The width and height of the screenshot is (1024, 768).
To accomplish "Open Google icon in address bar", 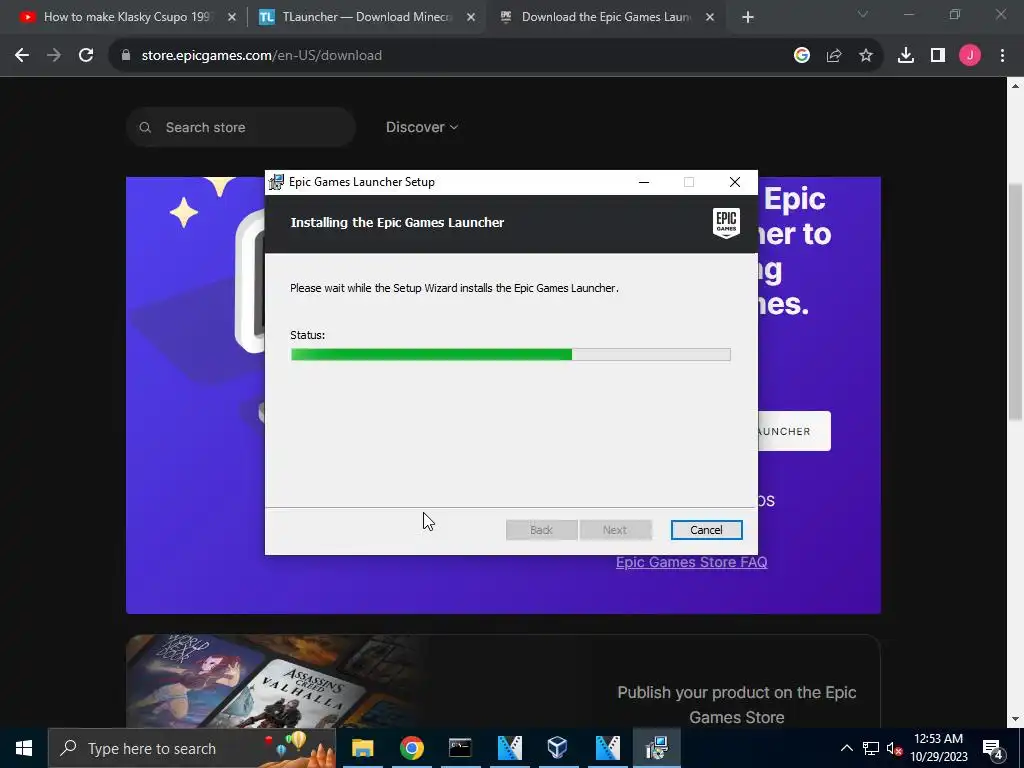I will coord(802,56).
